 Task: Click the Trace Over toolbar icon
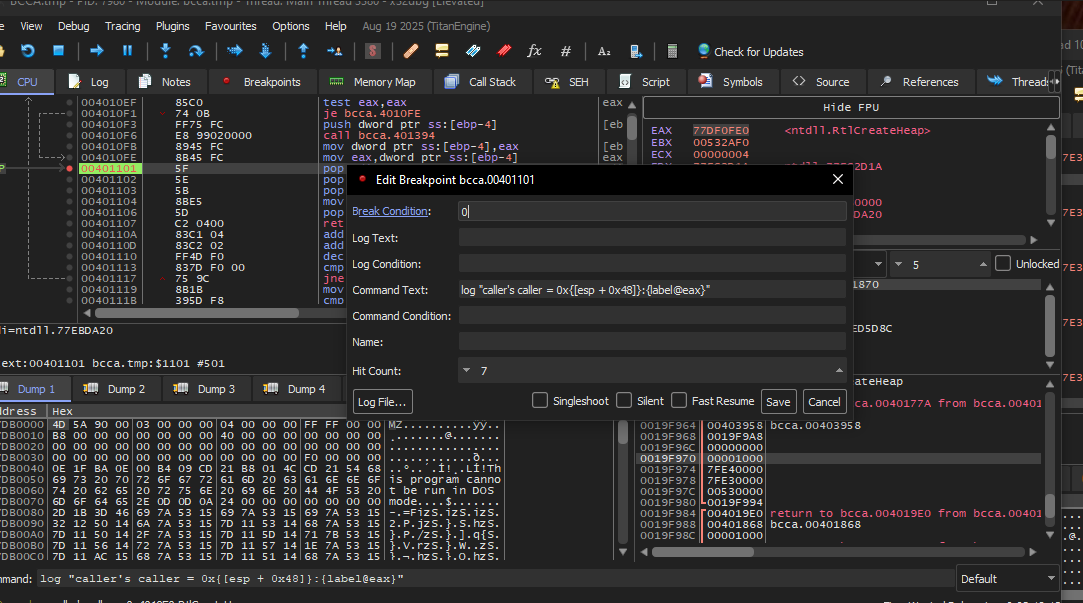[x=265, y=50]
